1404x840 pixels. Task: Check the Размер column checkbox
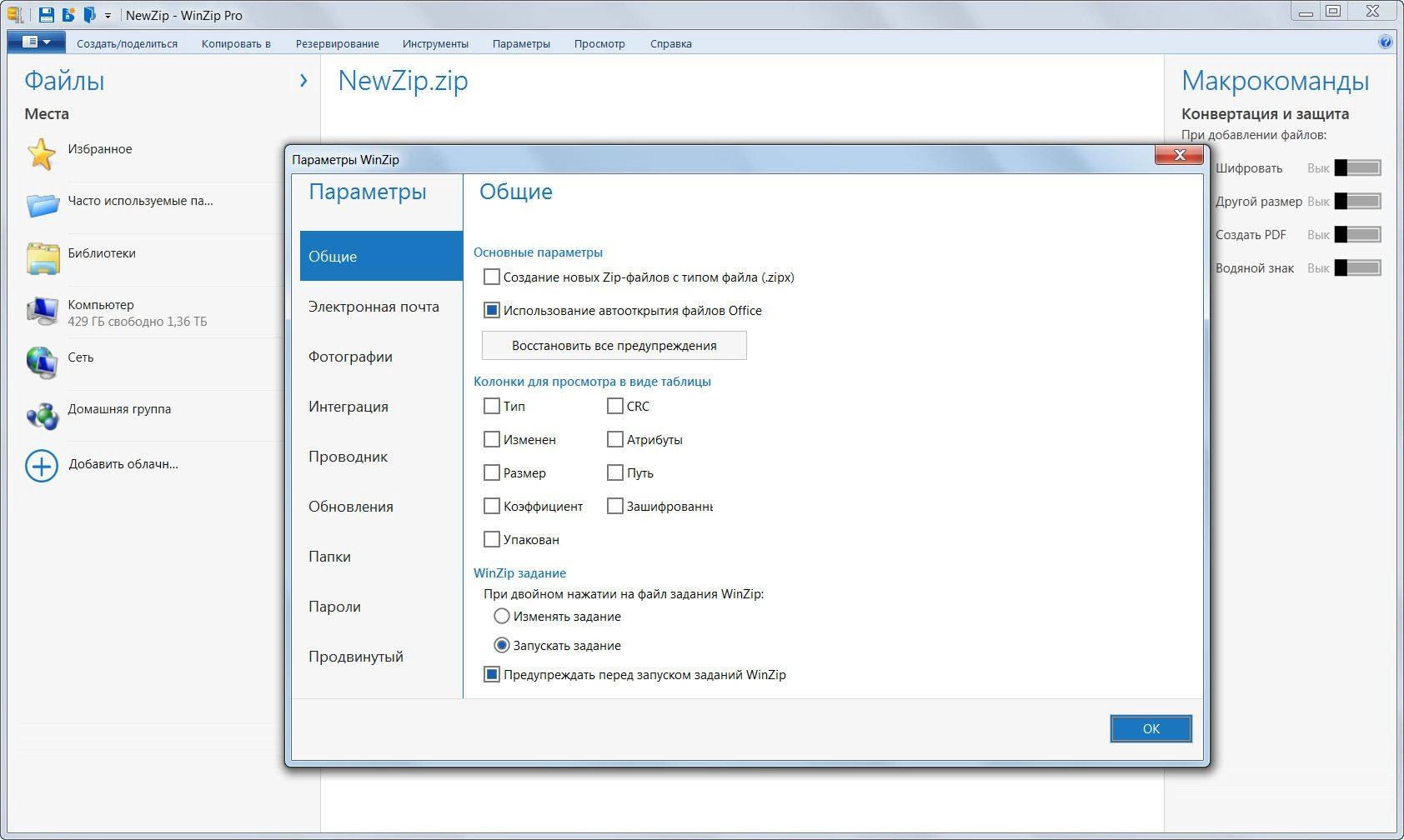point(492,472)
